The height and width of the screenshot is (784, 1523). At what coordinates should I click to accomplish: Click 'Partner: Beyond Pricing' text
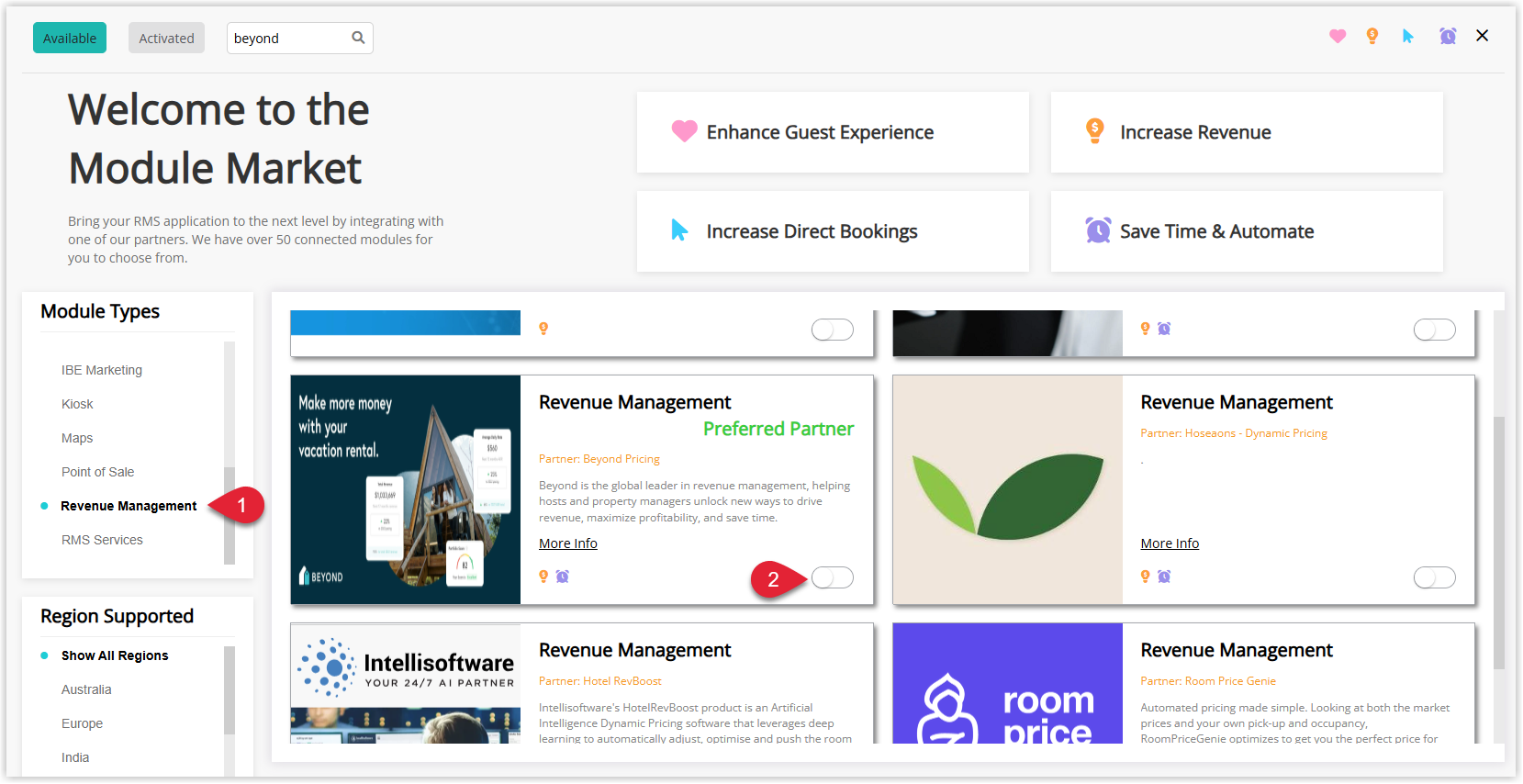click(599, 459)
